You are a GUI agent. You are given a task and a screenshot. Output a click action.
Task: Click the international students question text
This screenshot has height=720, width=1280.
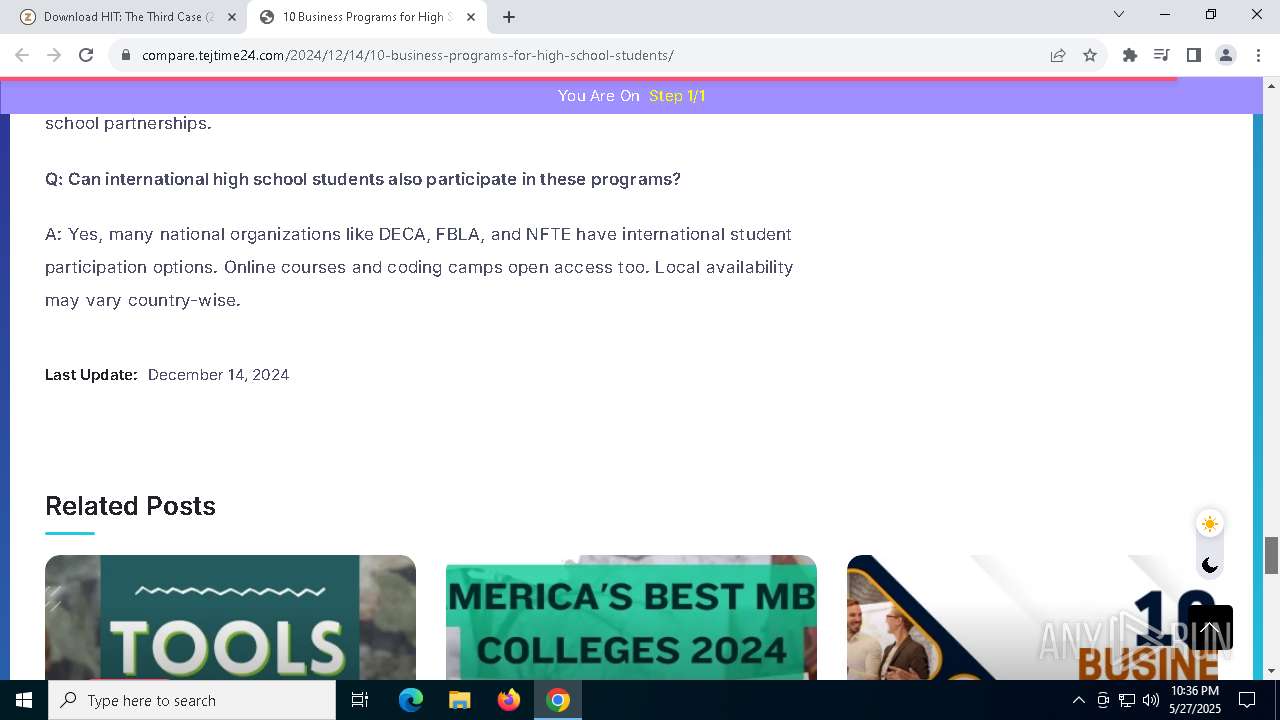363,179
